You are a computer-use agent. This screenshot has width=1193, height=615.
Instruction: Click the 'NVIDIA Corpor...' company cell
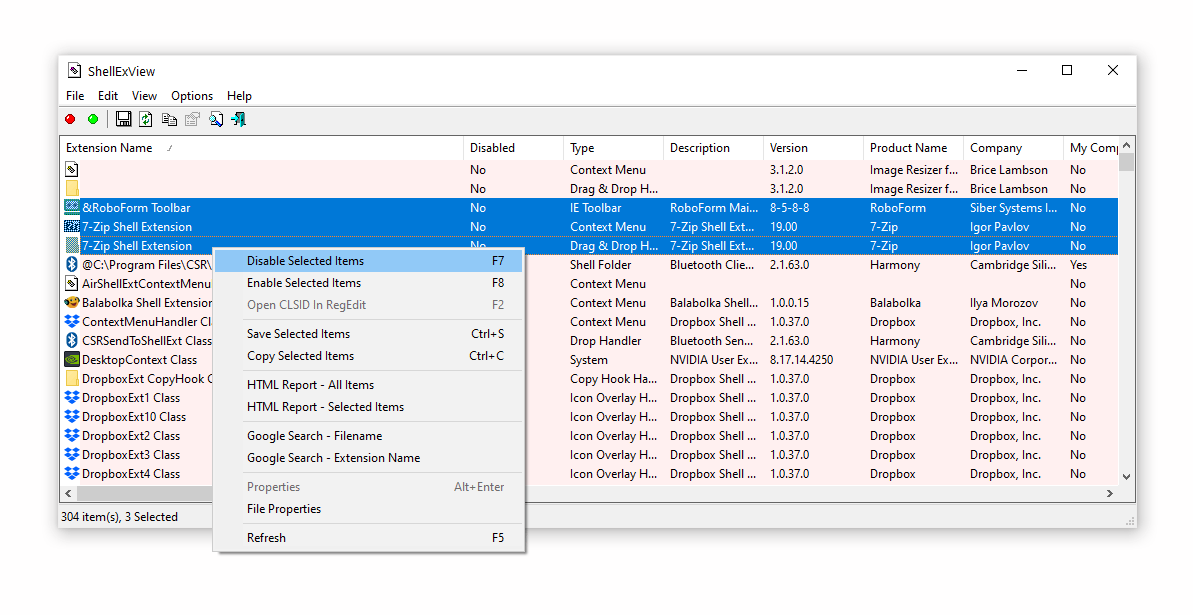point(1013,360)
